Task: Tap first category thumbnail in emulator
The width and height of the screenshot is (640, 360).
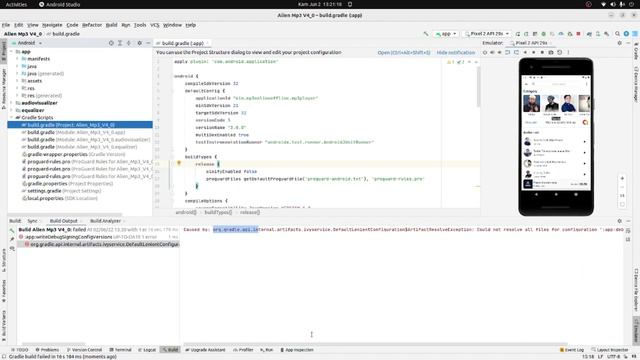Action: point(531,103)
